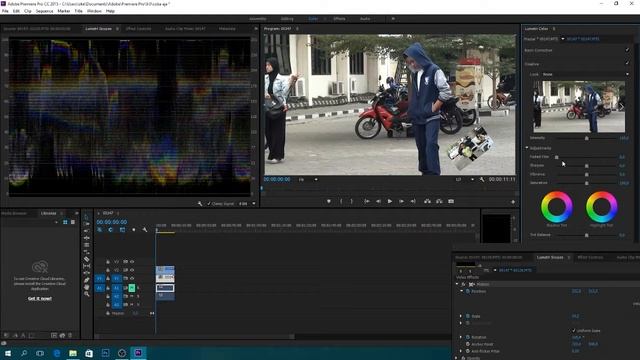Go to In point in Program Monitor
640x360 pixels.
367,201
